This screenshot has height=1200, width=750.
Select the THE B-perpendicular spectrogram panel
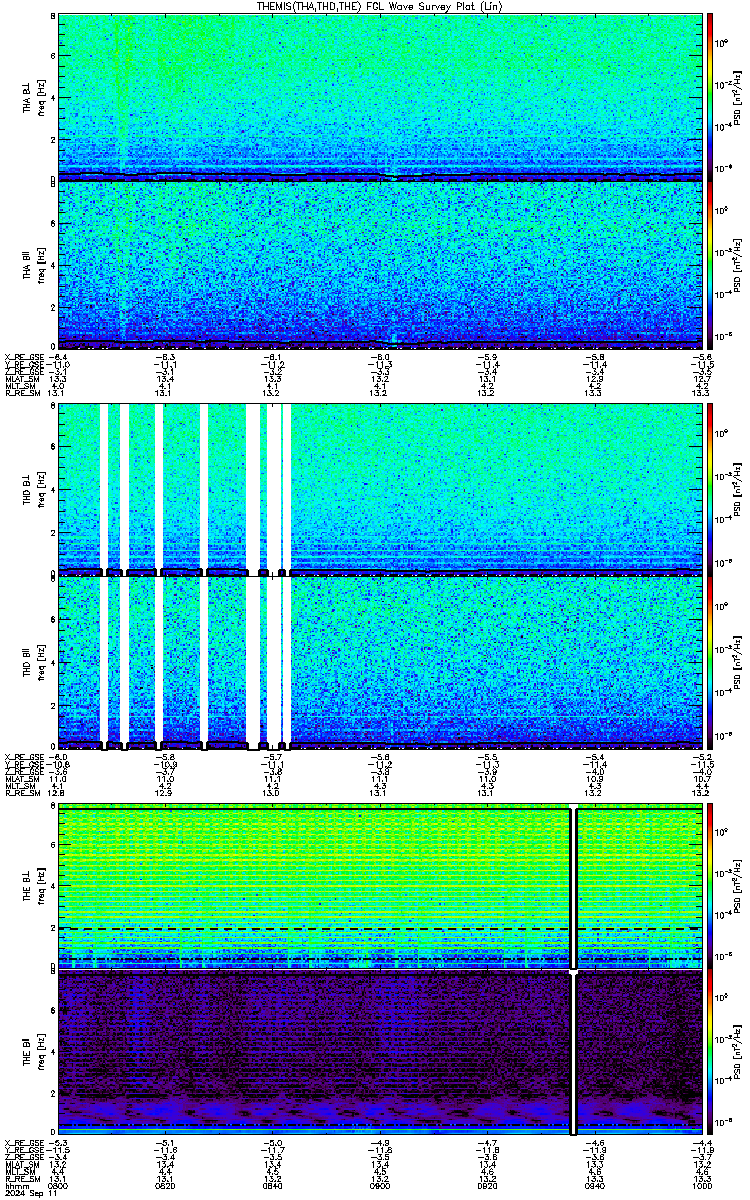380,887
